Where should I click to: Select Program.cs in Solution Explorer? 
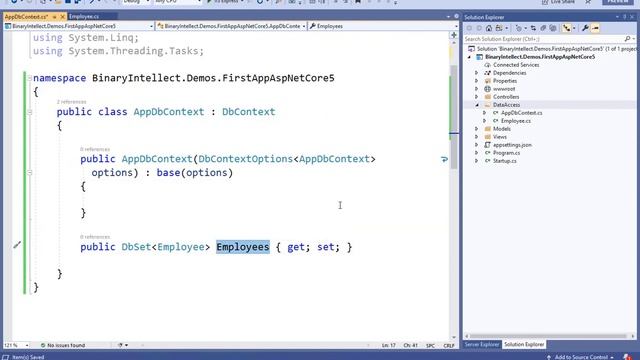(506, 153)
